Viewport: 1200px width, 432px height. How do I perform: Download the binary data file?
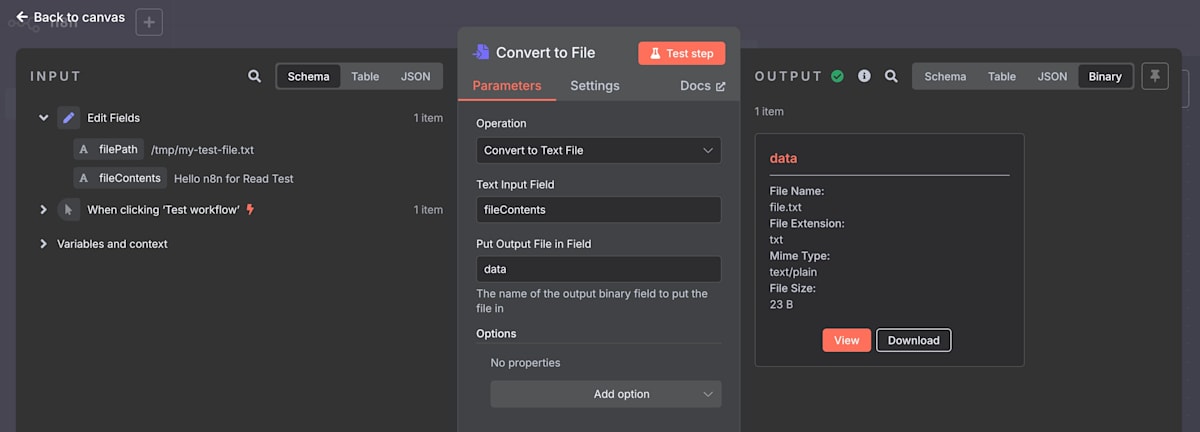click(914, 340)
